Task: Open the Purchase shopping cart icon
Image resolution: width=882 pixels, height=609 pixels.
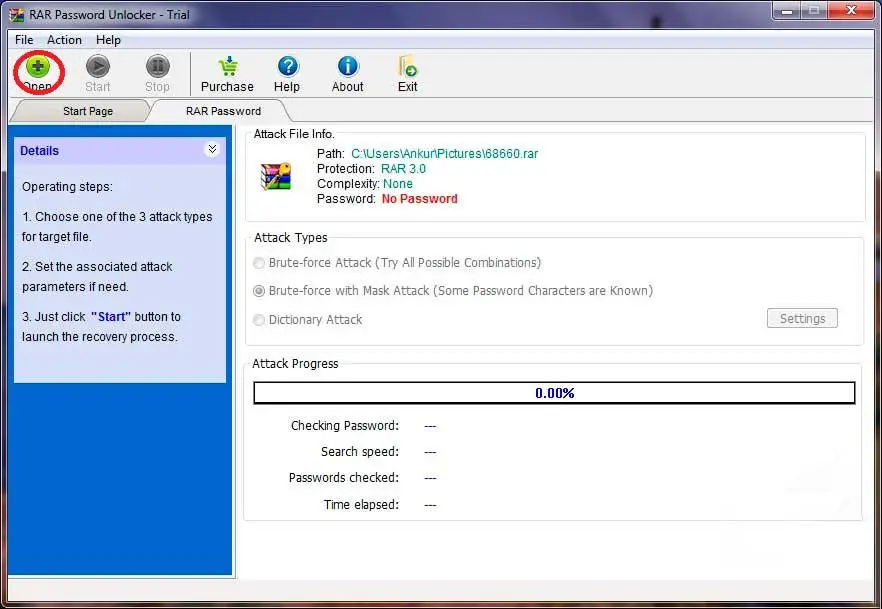Action: click(228, 67)
